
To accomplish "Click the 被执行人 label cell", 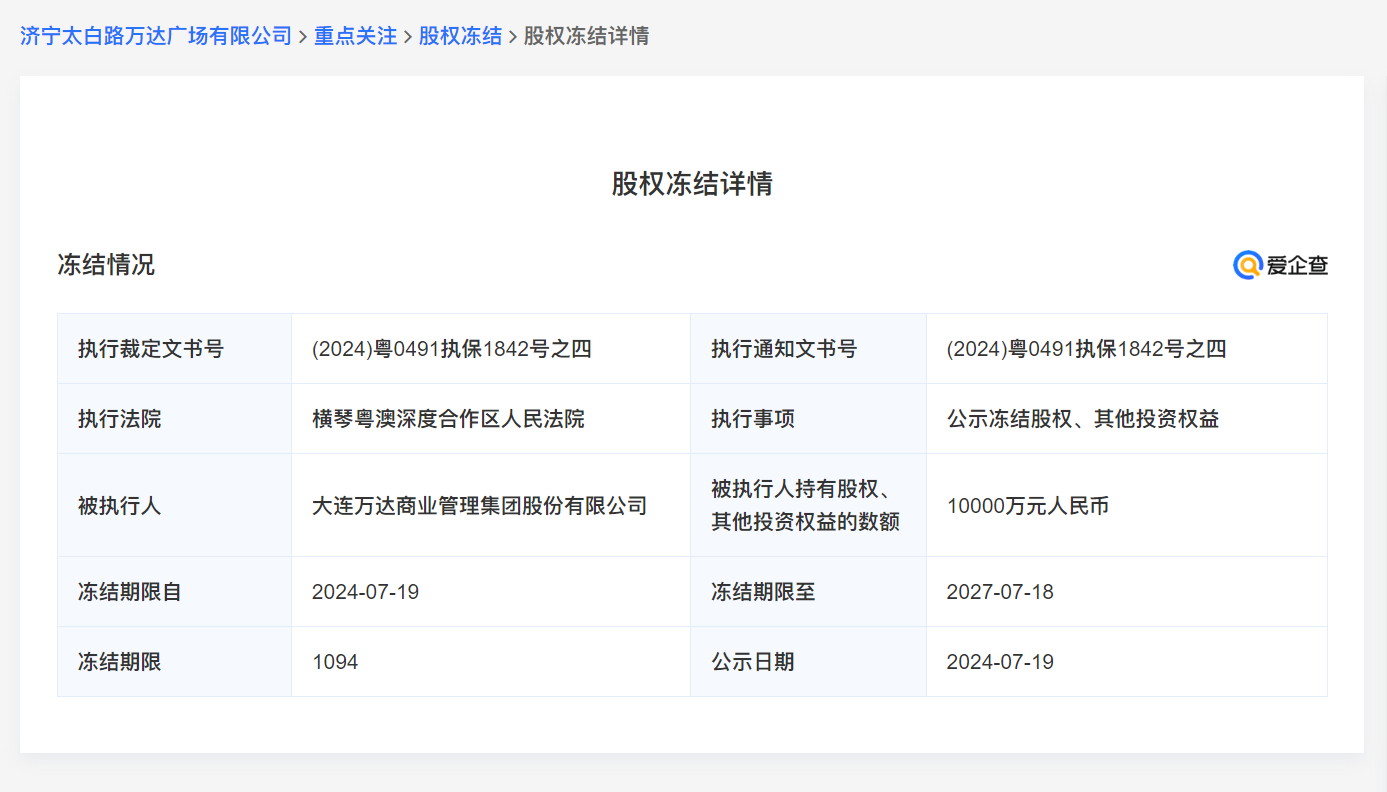I will [x=119, y=506].
